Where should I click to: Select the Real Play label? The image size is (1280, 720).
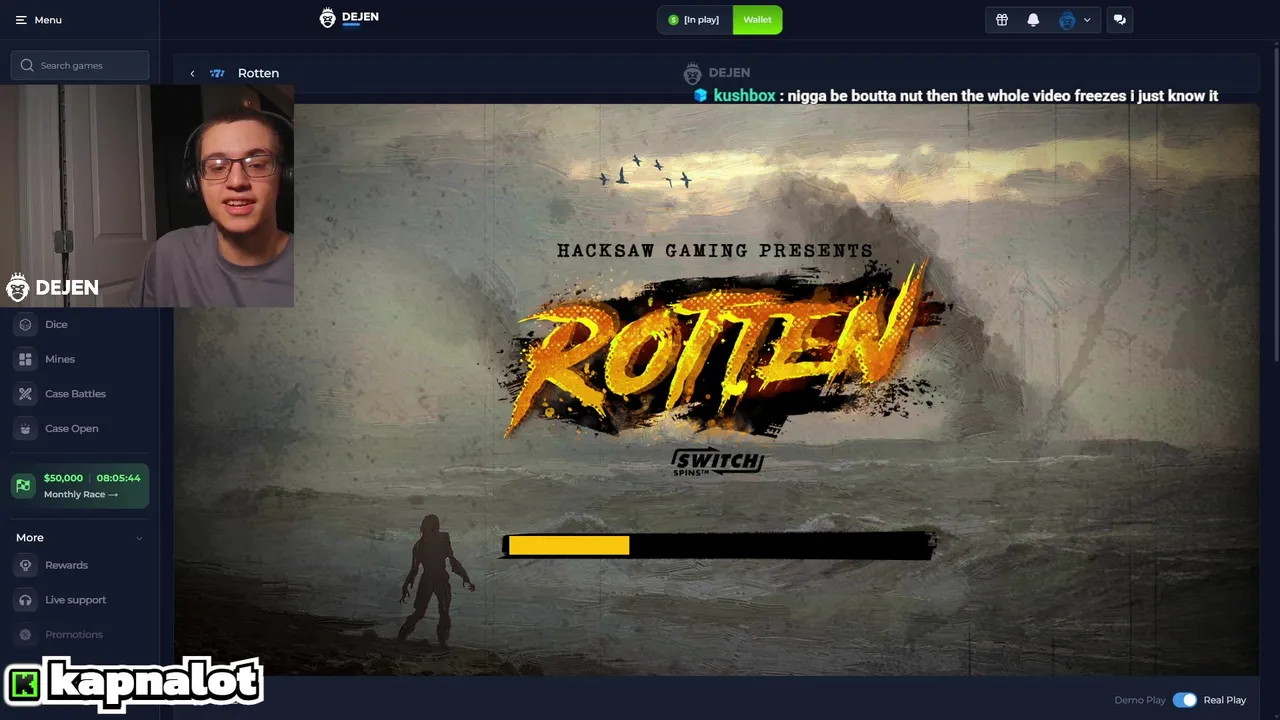pyautogui.click(x=1224, y=700)
